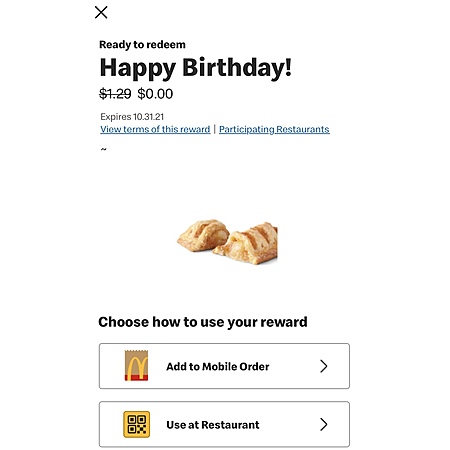This screenshot has height=450, width=450.
Task: Click the yellow QR code icon
Action: [x=137, y=424]
